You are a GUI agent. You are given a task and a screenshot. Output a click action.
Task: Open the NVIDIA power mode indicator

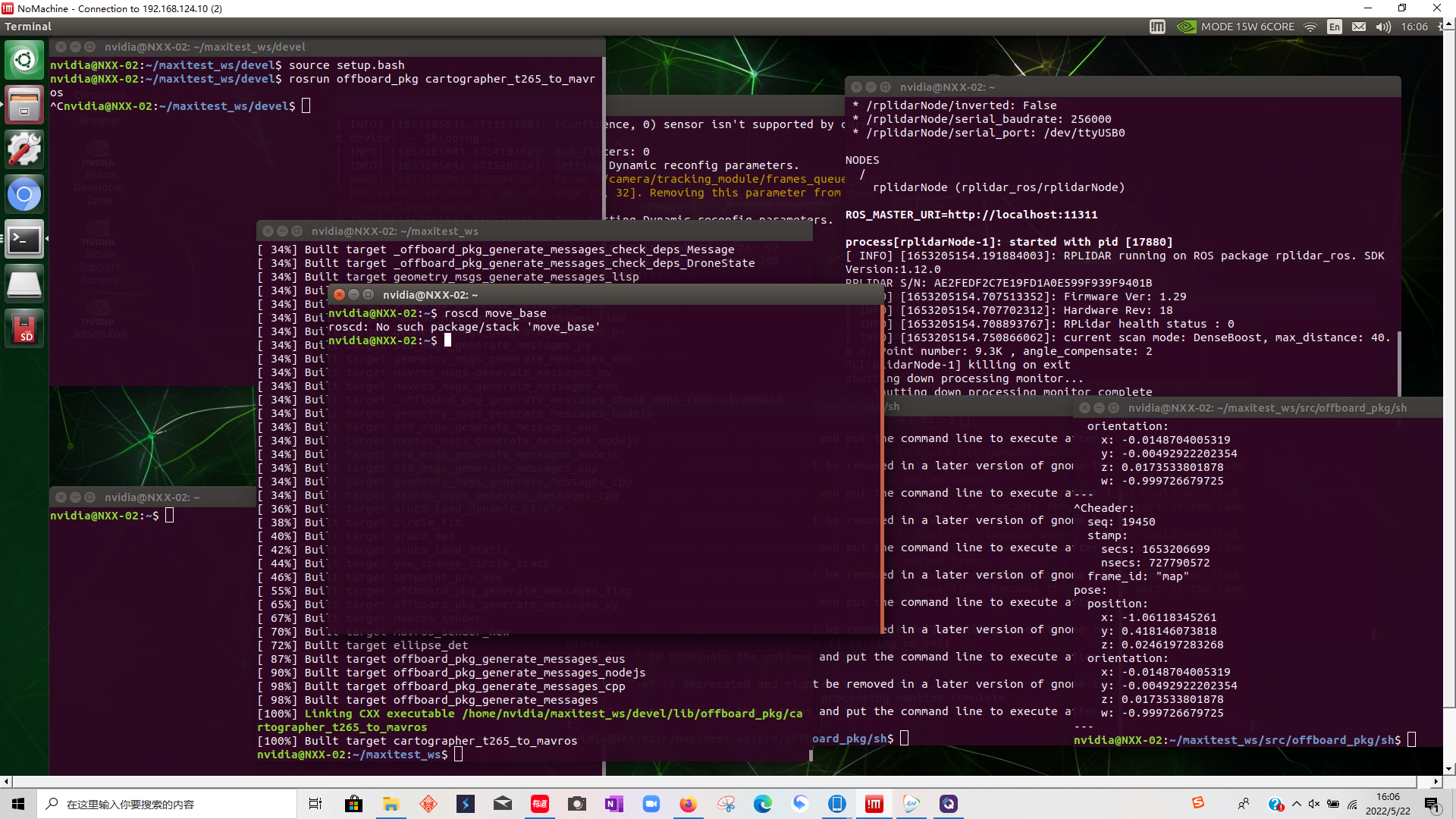point(1187,27)
